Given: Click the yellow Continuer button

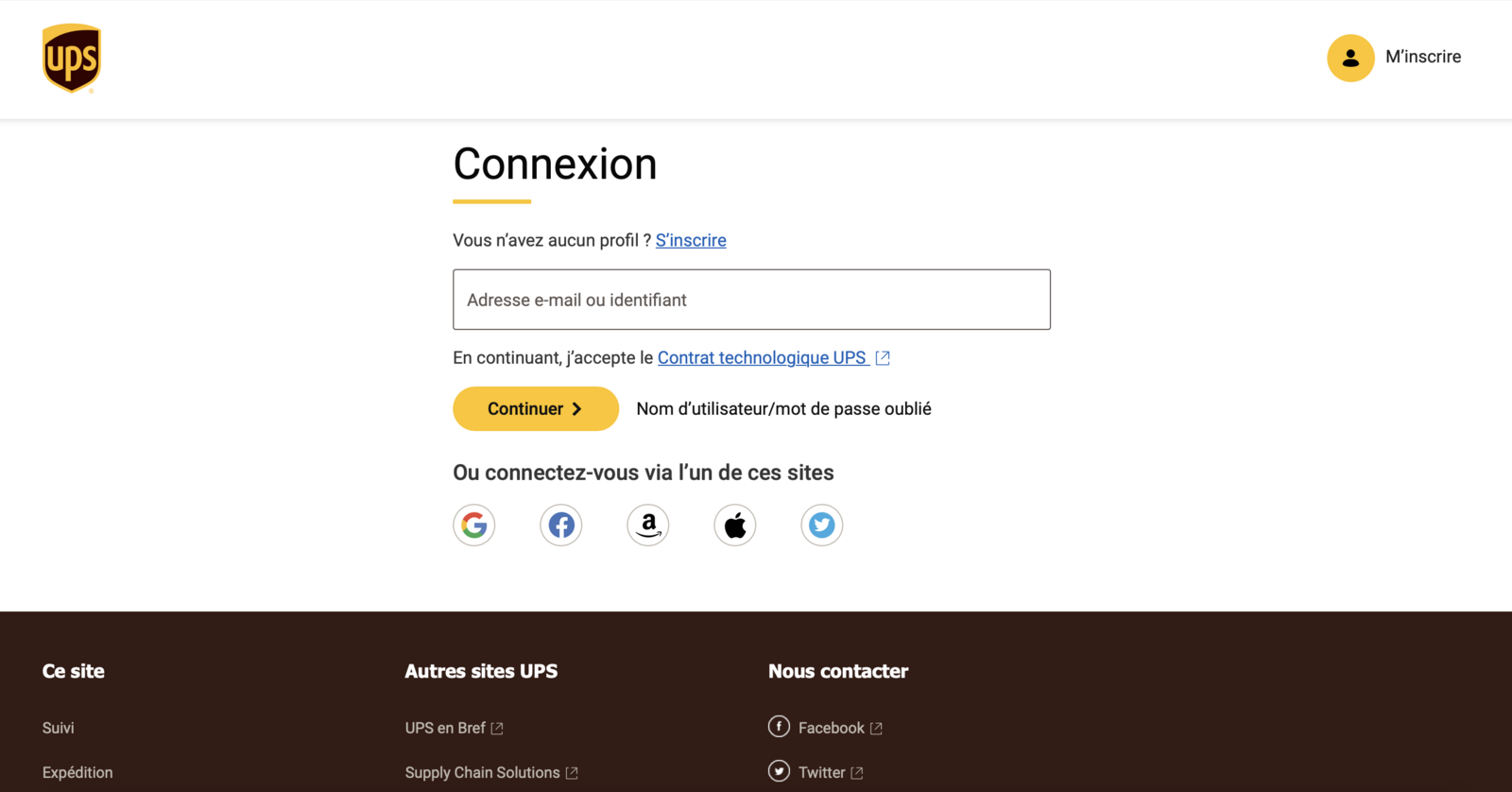Looking at the screenshot, I should [x=536, y=408].
